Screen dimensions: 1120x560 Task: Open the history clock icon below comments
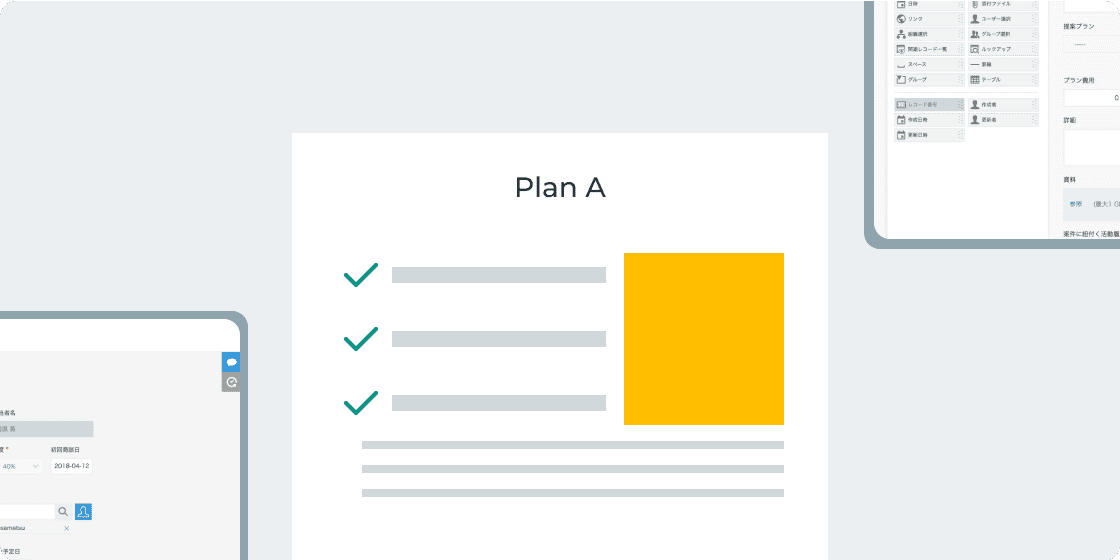pyautogui.click(x=231, y=382)
